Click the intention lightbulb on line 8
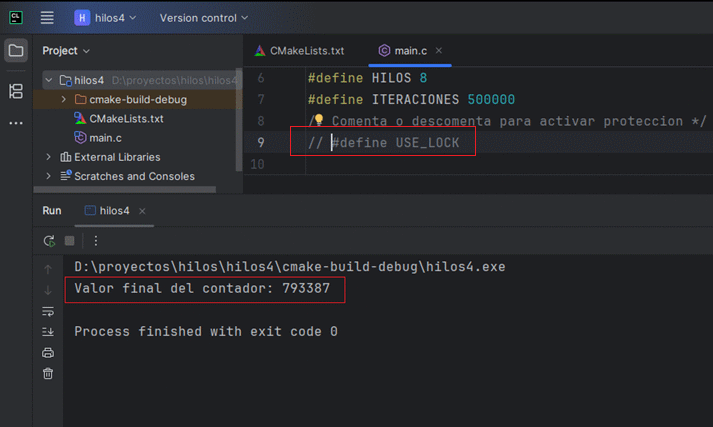713x427 pixels. pyautogui.click(x=316, y=121)
